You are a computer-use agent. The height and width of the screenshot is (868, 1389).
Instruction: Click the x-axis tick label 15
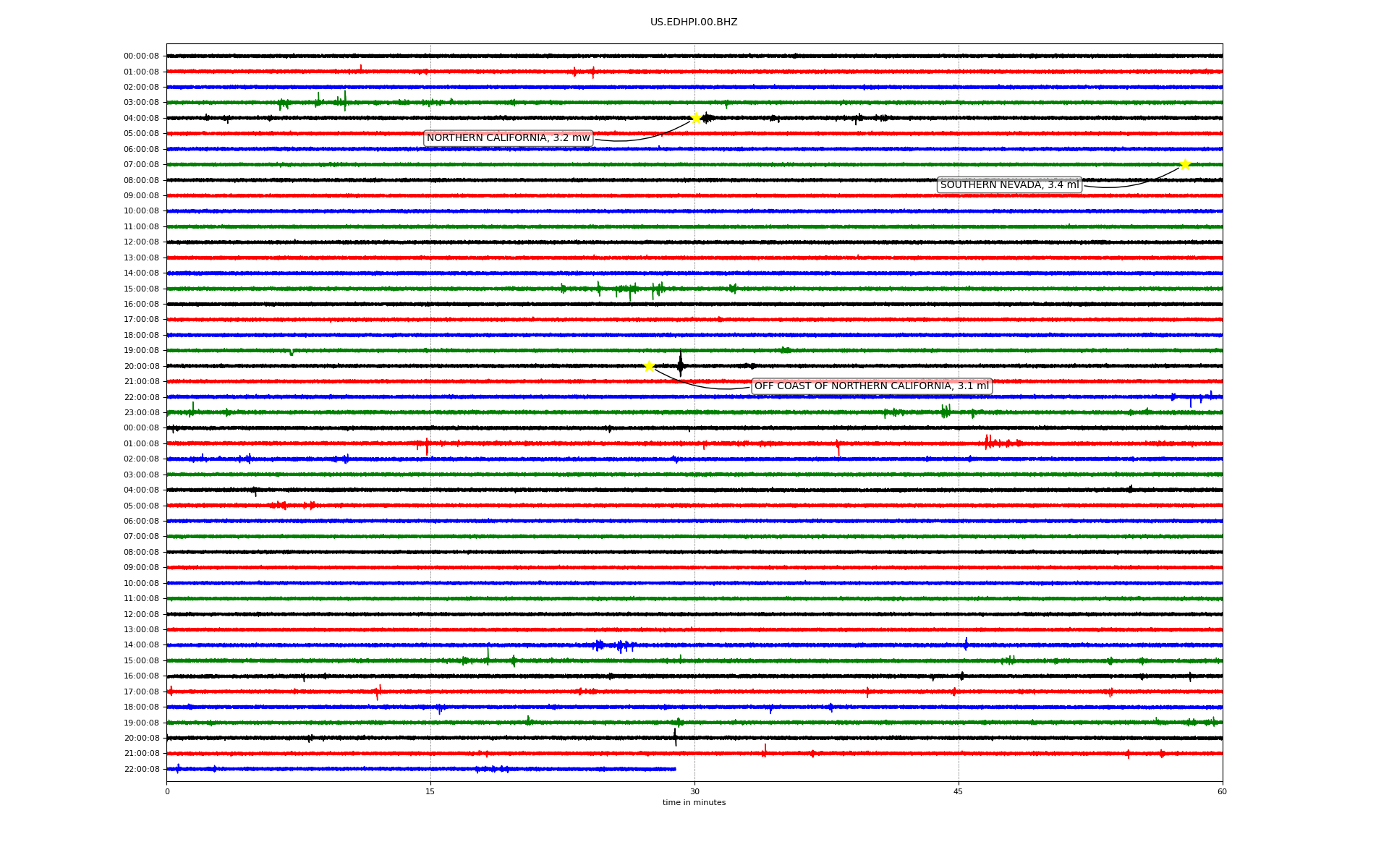[430, 791]
